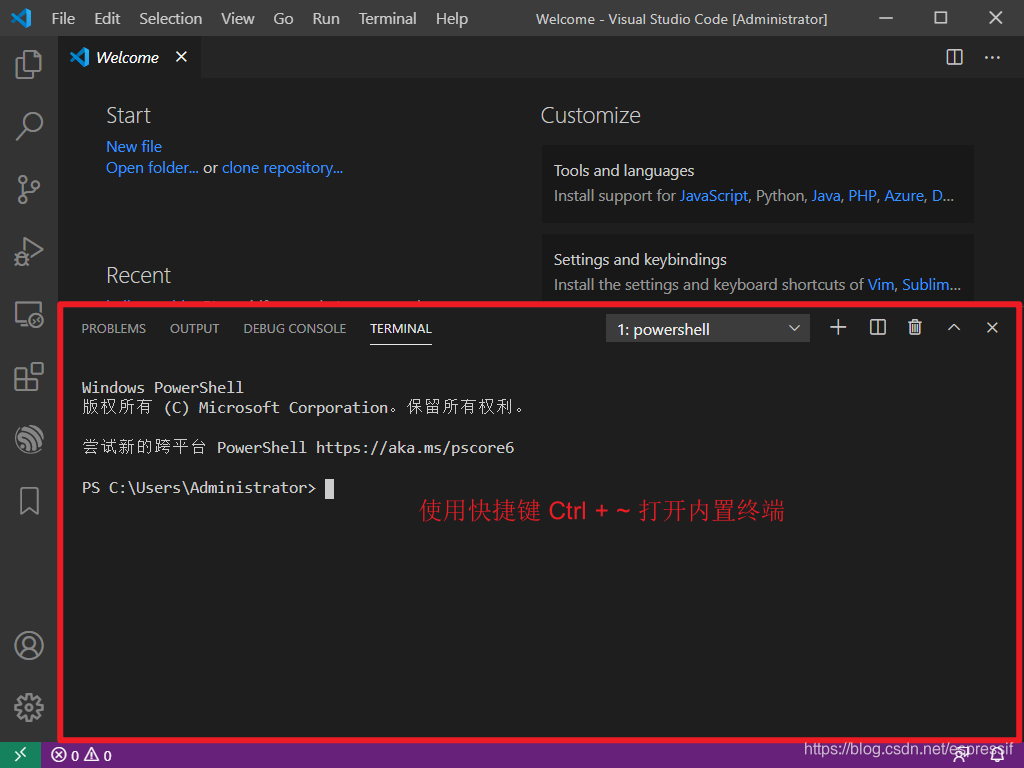Screen dimensions: 1024x768
Task: Switch to the PROBLEMS panel tab
Action: [114, 328]
